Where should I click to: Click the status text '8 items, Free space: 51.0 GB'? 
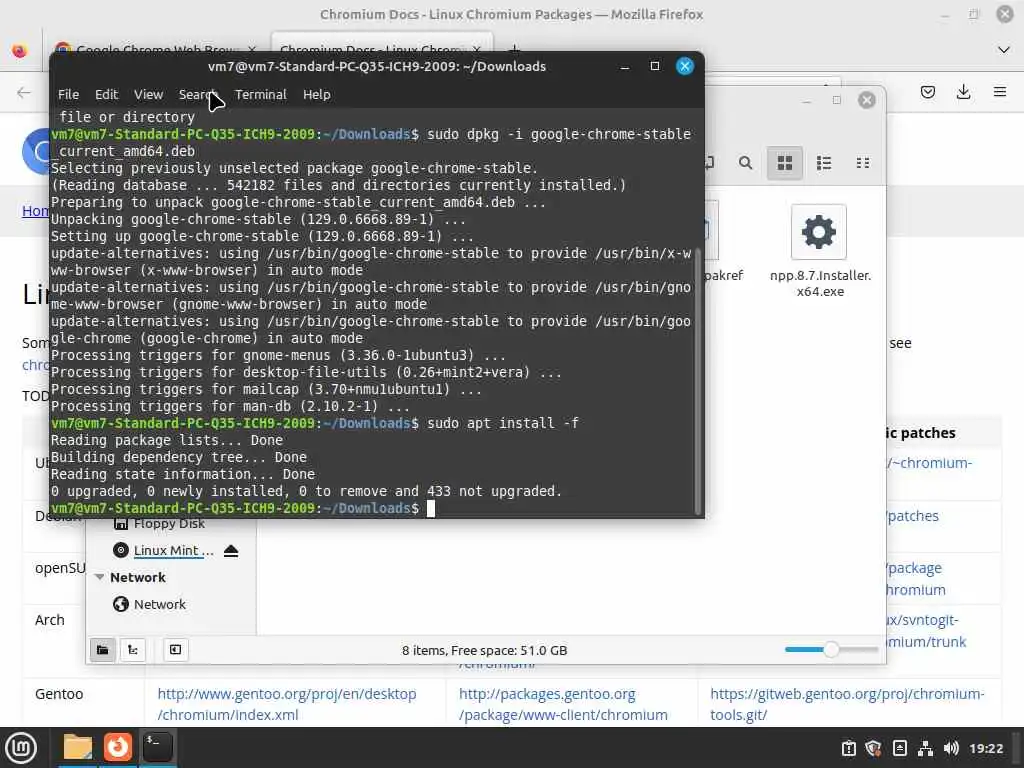click(x=485, y=650)
